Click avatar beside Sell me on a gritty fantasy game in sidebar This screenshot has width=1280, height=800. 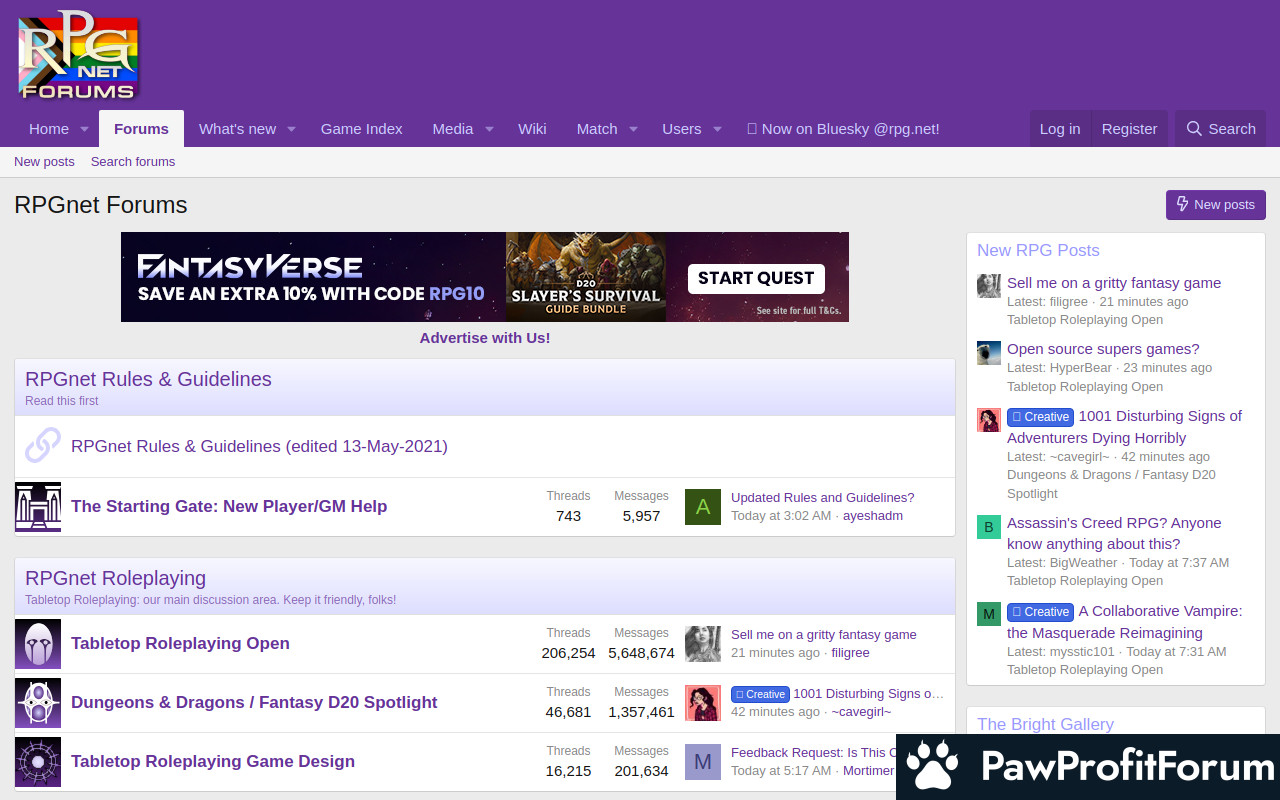(989, 286)
